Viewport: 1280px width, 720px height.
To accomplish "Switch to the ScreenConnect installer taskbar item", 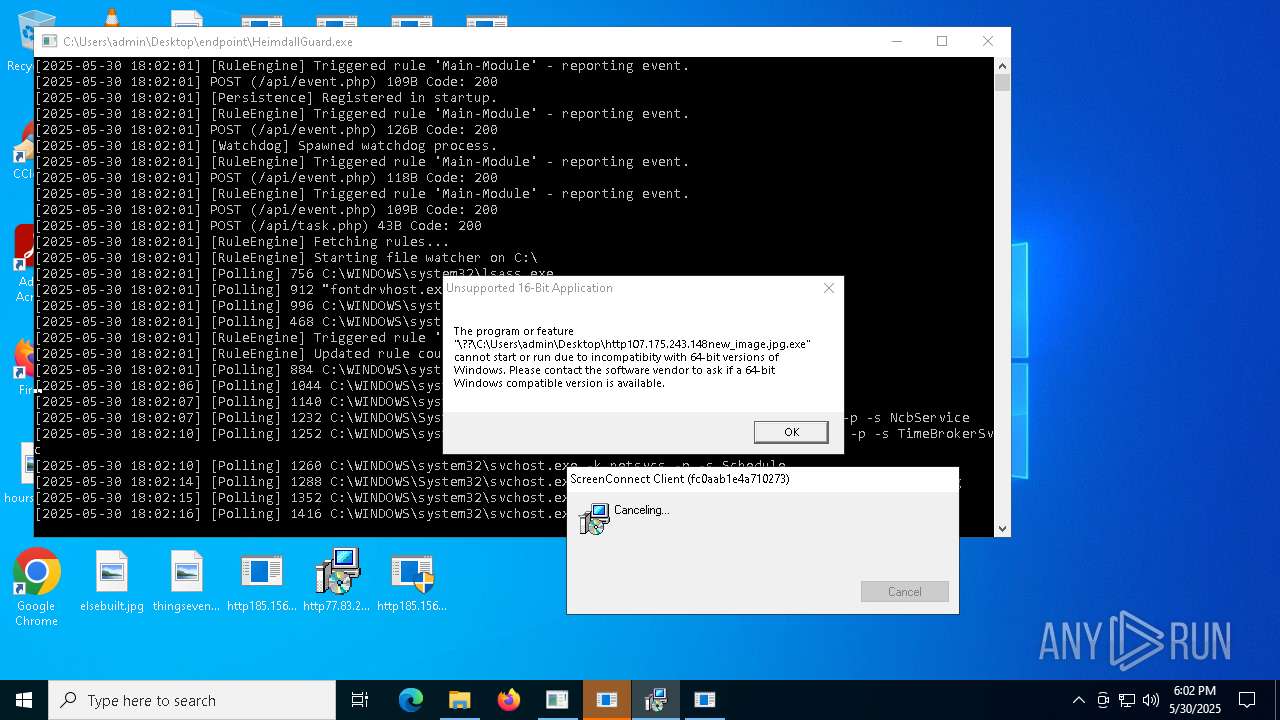I will click(656, 700).
